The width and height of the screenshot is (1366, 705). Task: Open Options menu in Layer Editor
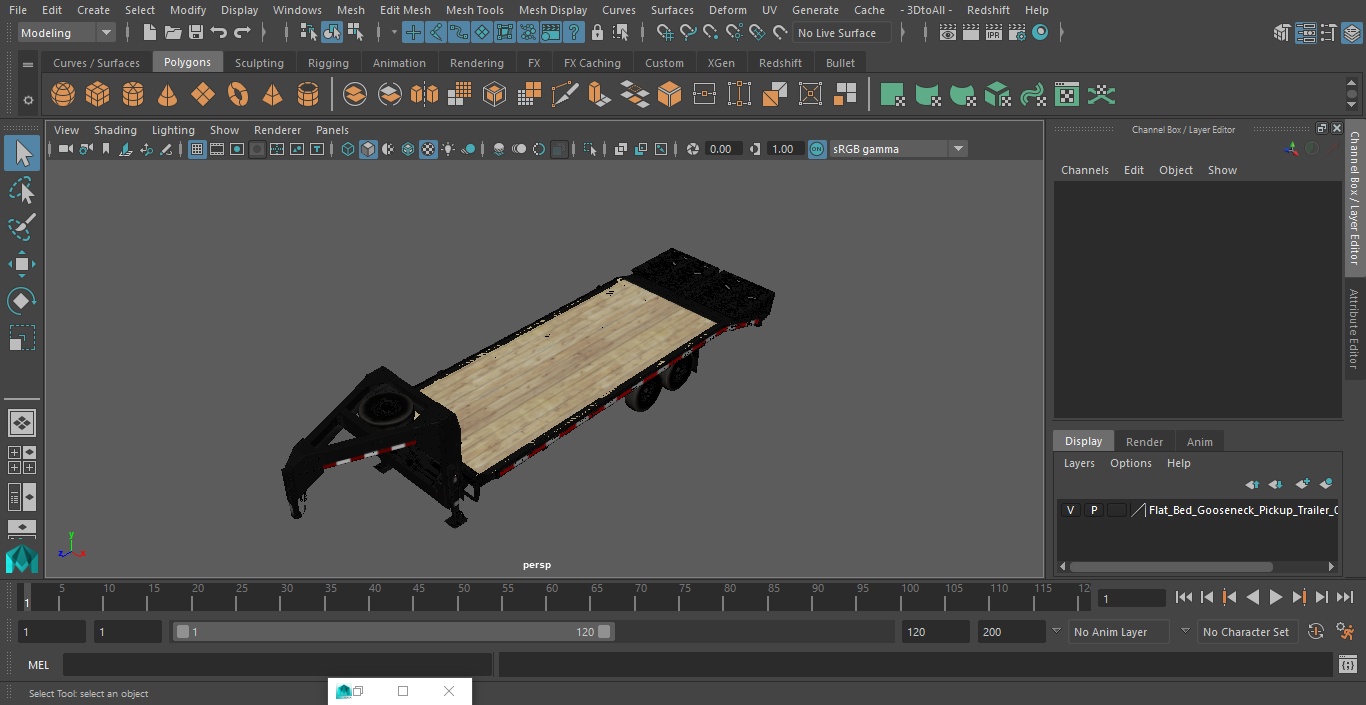coord(1131,463)
